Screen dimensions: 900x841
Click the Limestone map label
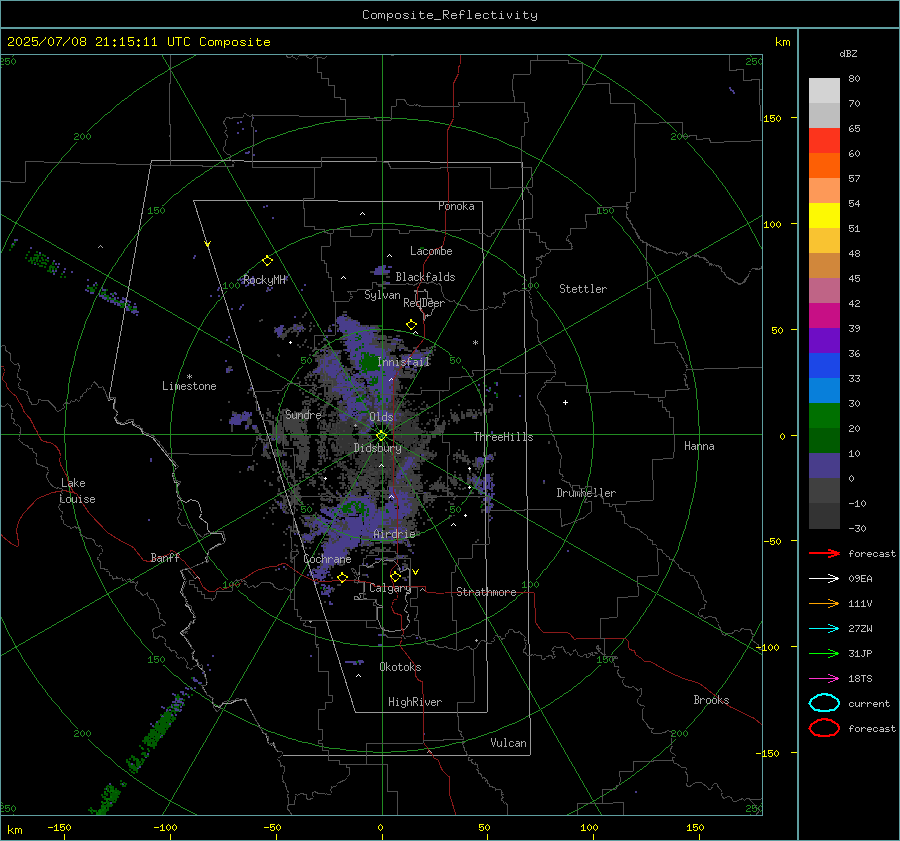189,386
